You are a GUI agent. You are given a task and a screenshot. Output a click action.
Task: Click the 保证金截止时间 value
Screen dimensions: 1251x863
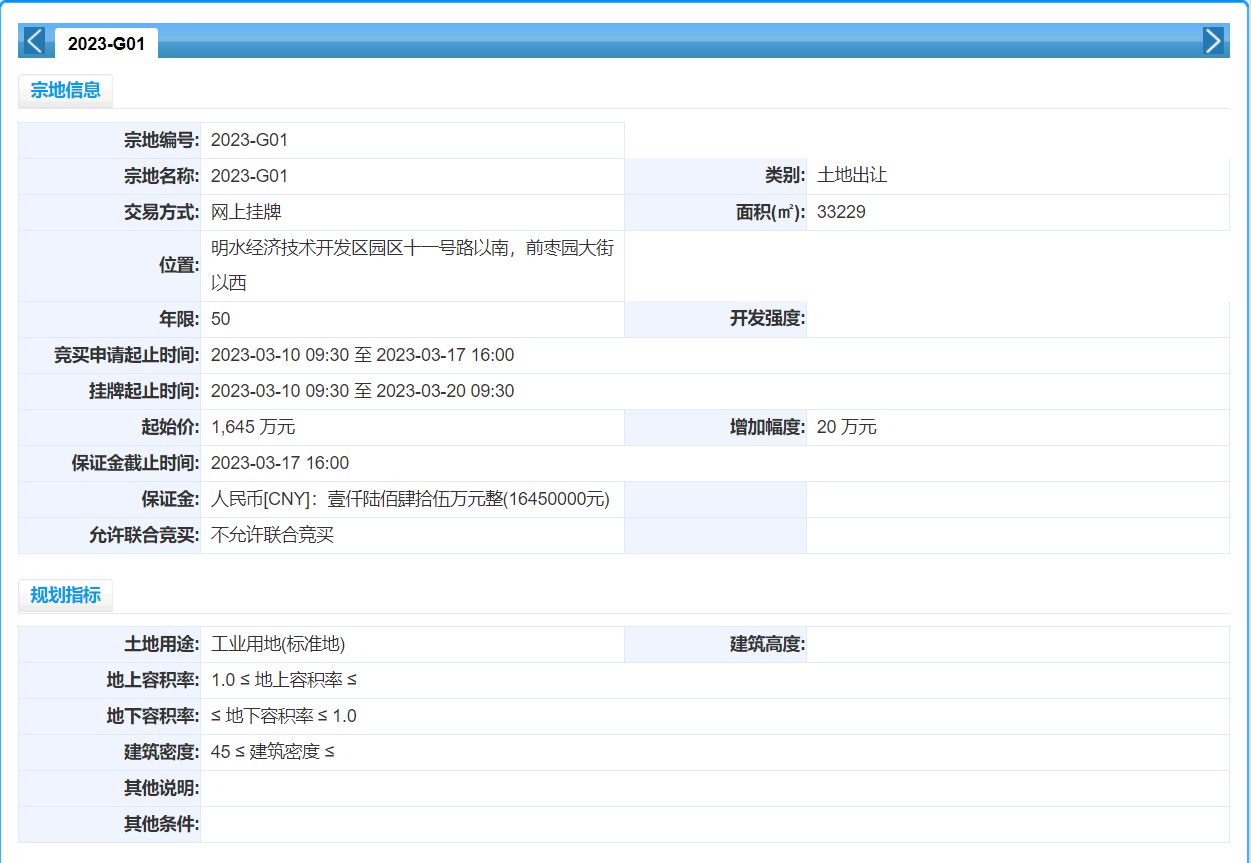tap(280, 463)
